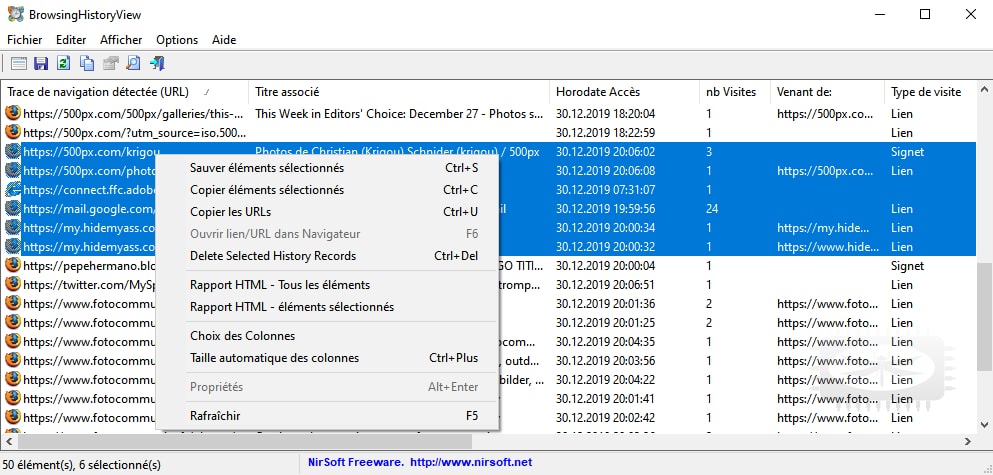The image size is (993, 475).
Task: Open the http://www.nirsoft.net link
Action: [471, 462]
